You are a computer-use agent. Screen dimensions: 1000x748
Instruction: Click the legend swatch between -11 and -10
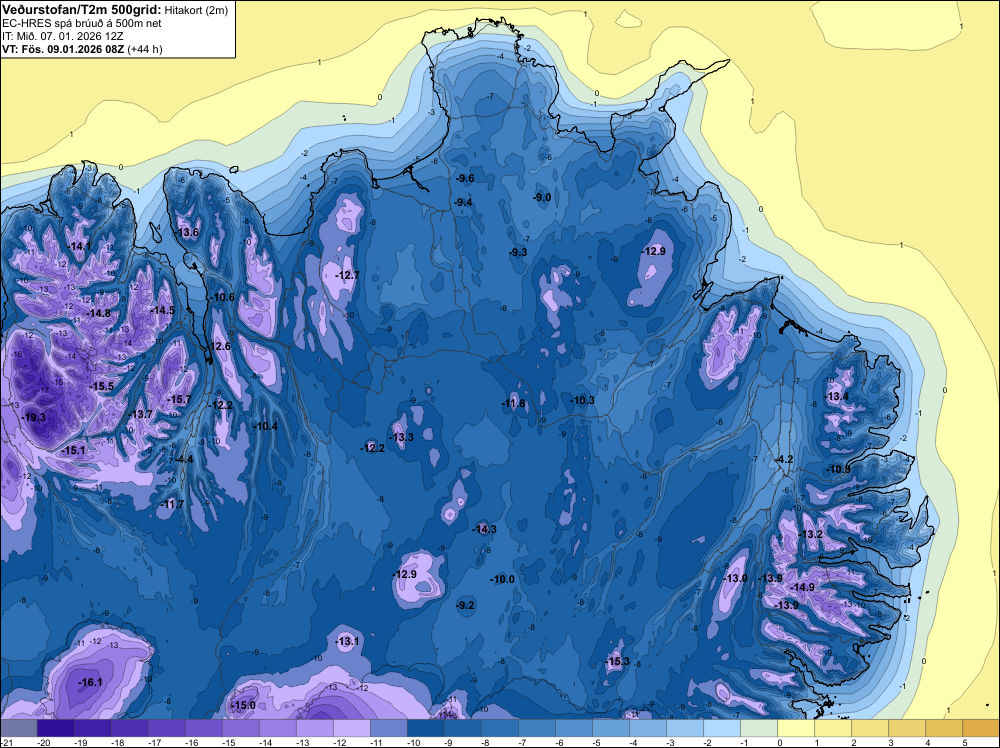[x=388, y=728]
